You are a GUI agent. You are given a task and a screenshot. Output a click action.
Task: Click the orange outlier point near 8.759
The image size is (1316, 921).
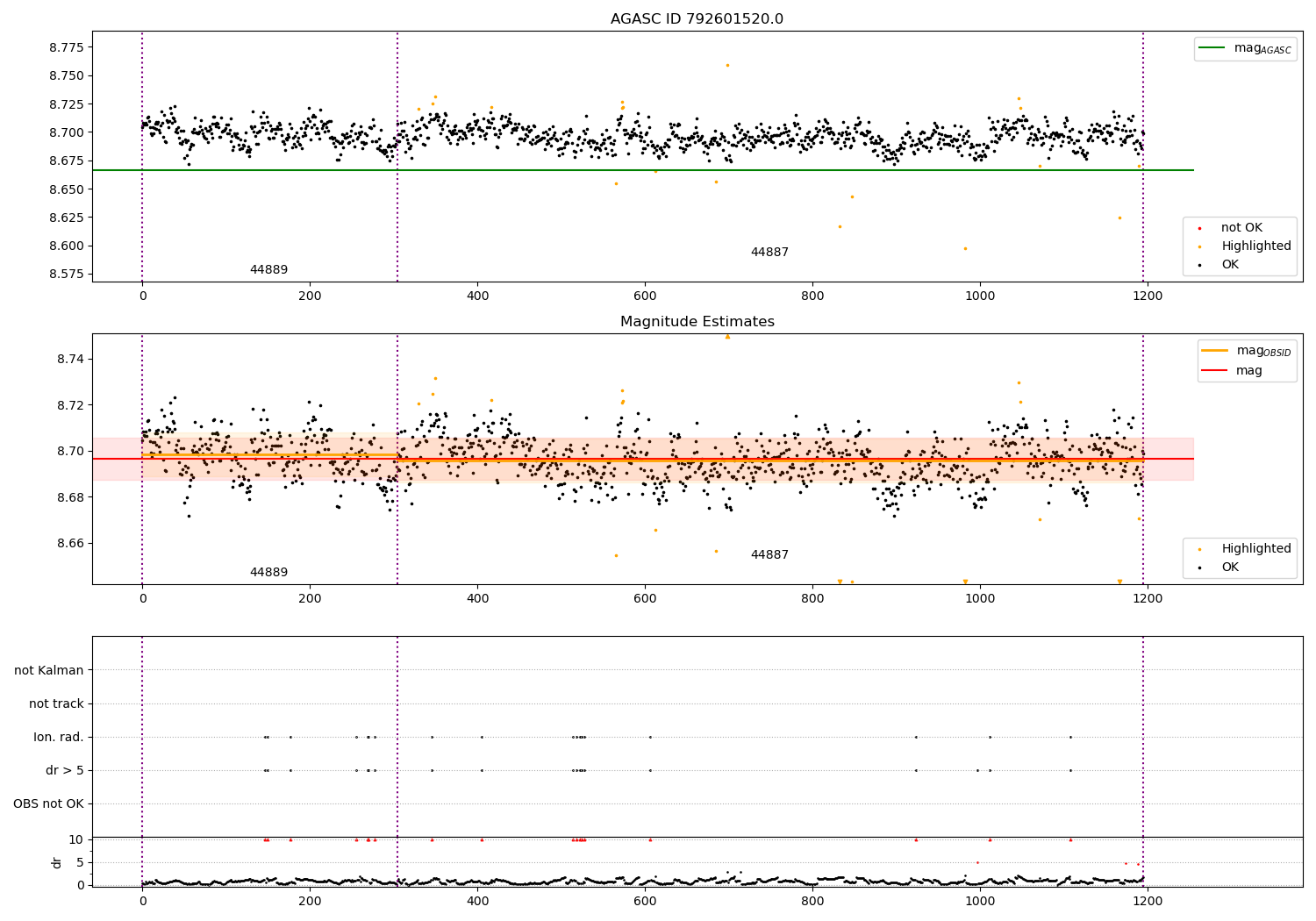(x=727, y=65)
